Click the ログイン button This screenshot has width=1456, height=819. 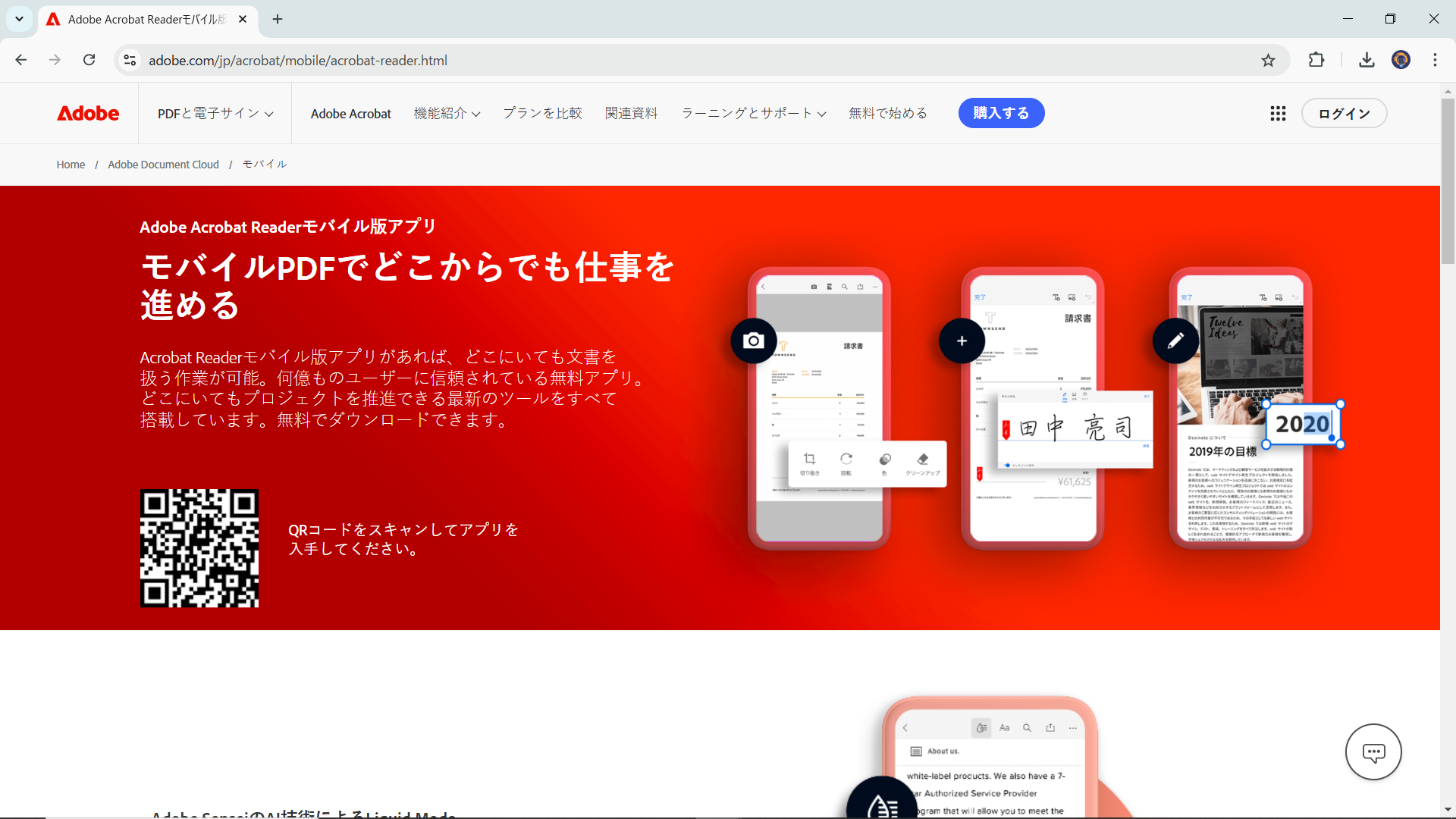(1344, 114)
